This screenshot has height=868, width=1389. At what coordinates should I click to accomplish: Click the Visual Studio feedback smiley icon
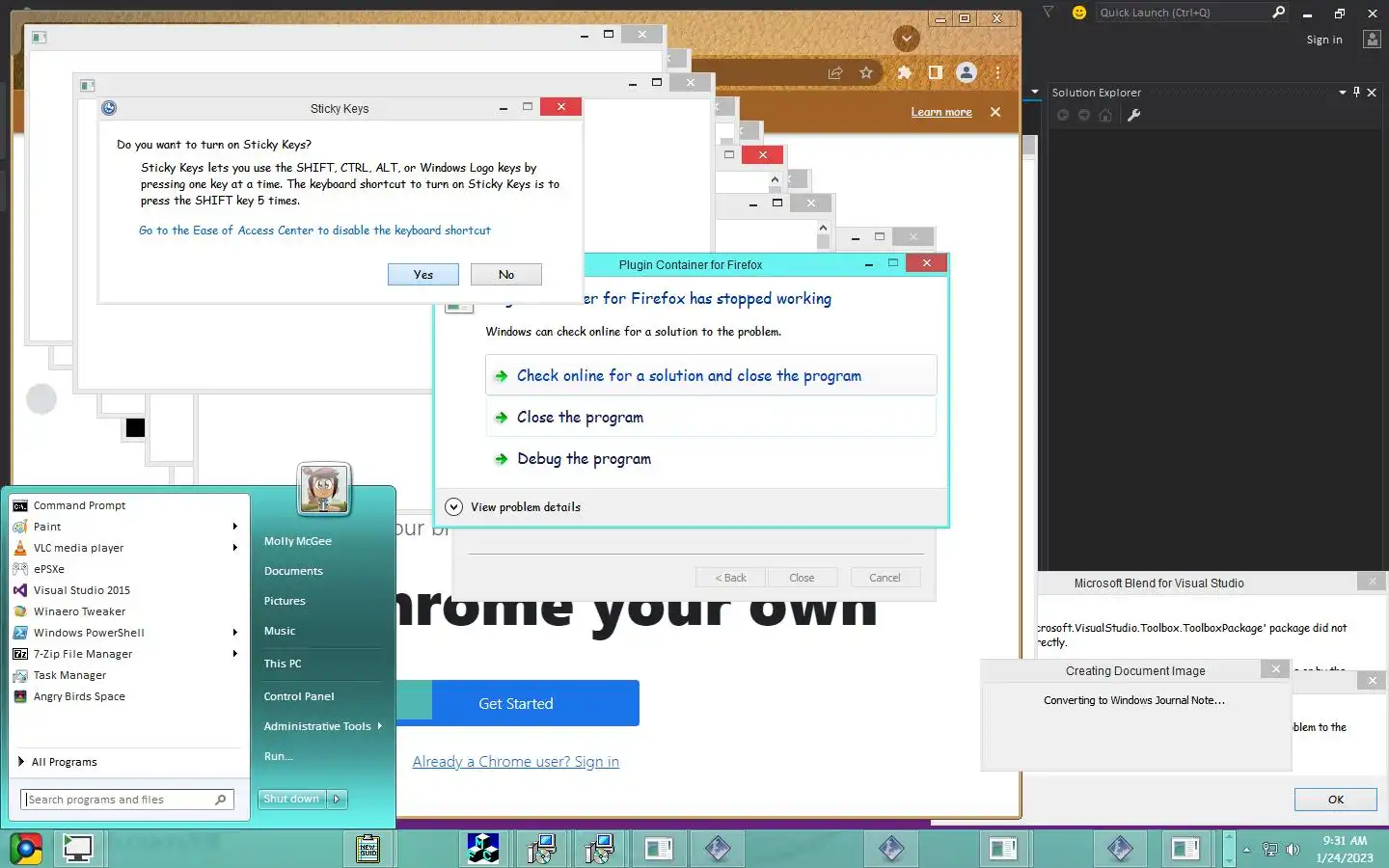[1079, 12]
